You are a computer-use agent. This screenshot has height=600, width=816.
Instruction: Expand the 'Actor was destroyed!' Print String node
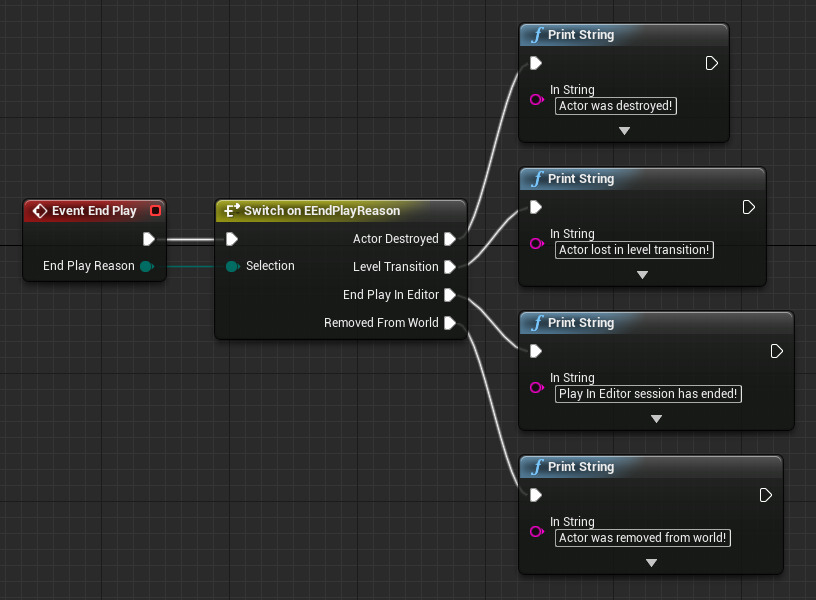coord(624,131)
